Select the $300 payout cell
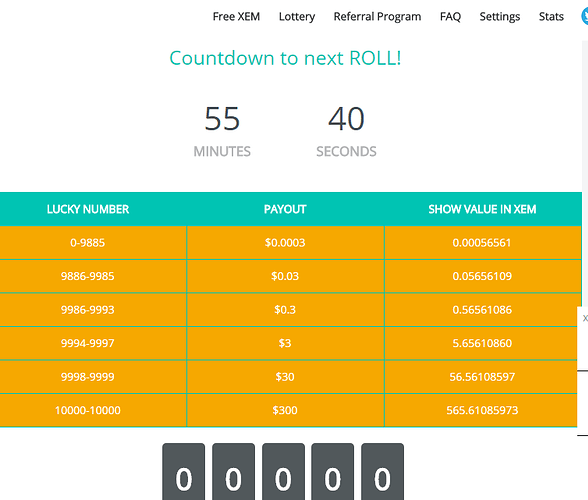The image size is (588, 500). pyautogui.click(x=285, y=410)
